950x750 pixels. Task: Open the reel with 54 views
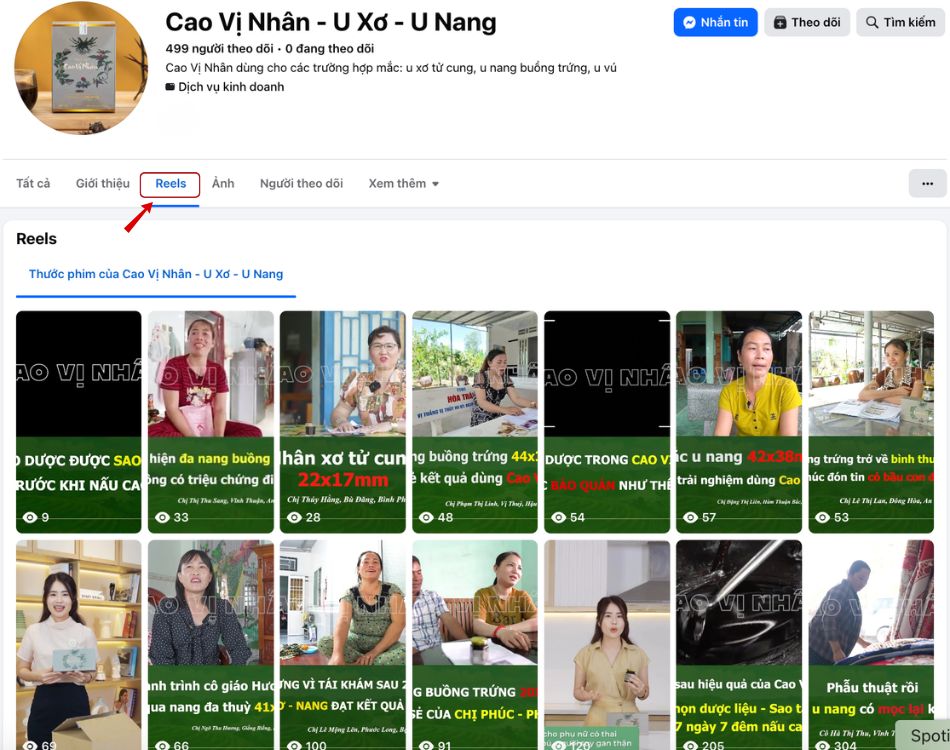pyautogui.click(x=607, y=422)
